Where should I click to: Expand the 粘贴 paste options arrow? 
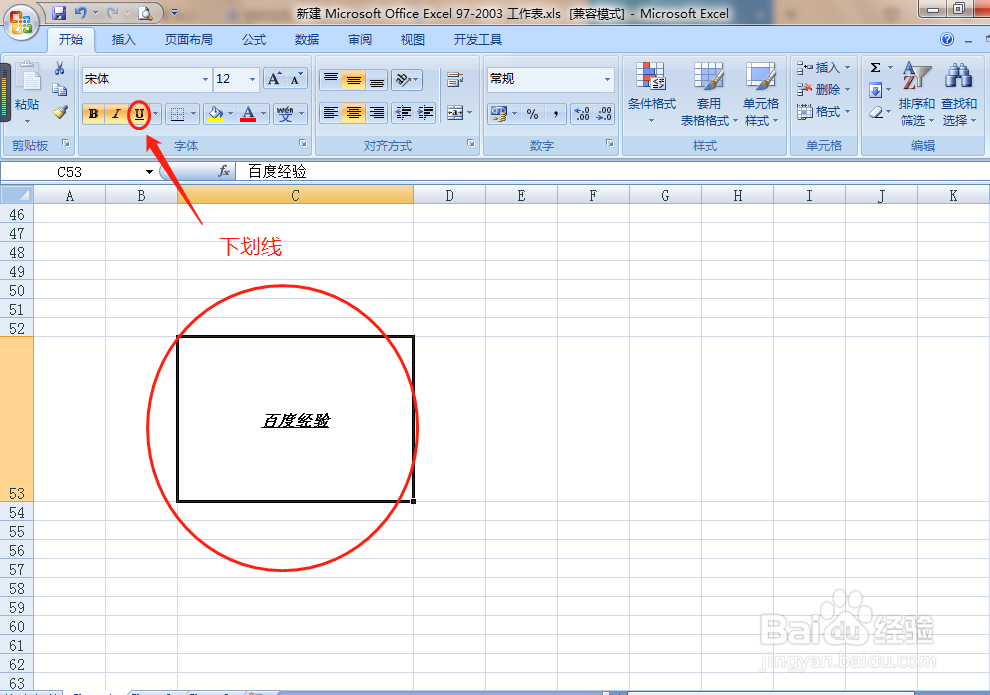click(x=27, y=121)
